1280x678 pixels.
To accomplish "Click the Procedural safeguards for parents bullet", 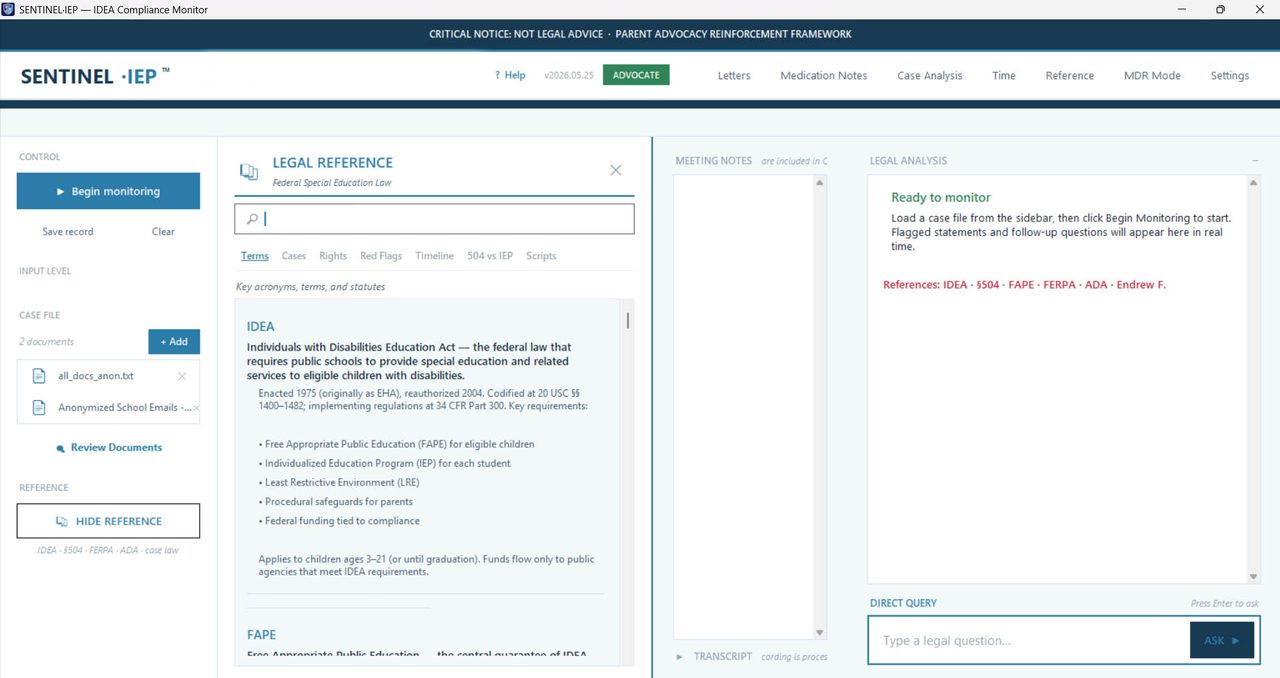I will 335,502.
